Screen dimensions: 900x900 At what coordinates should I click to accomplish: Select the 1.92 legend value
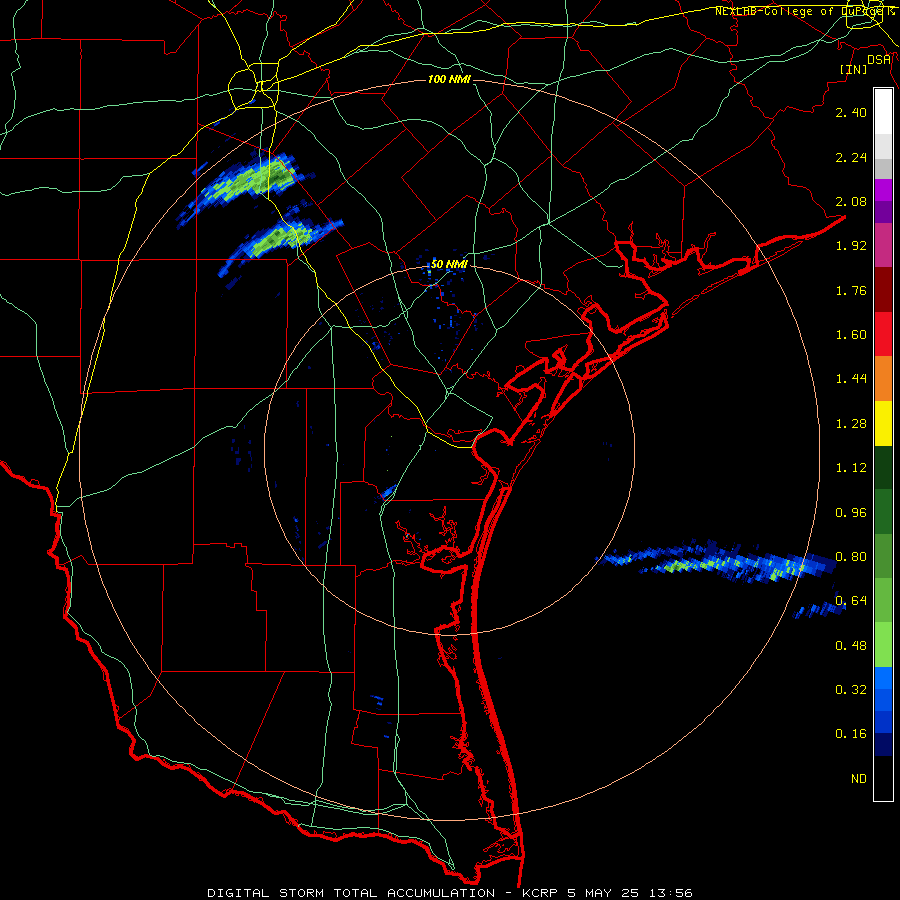[851, 246]
